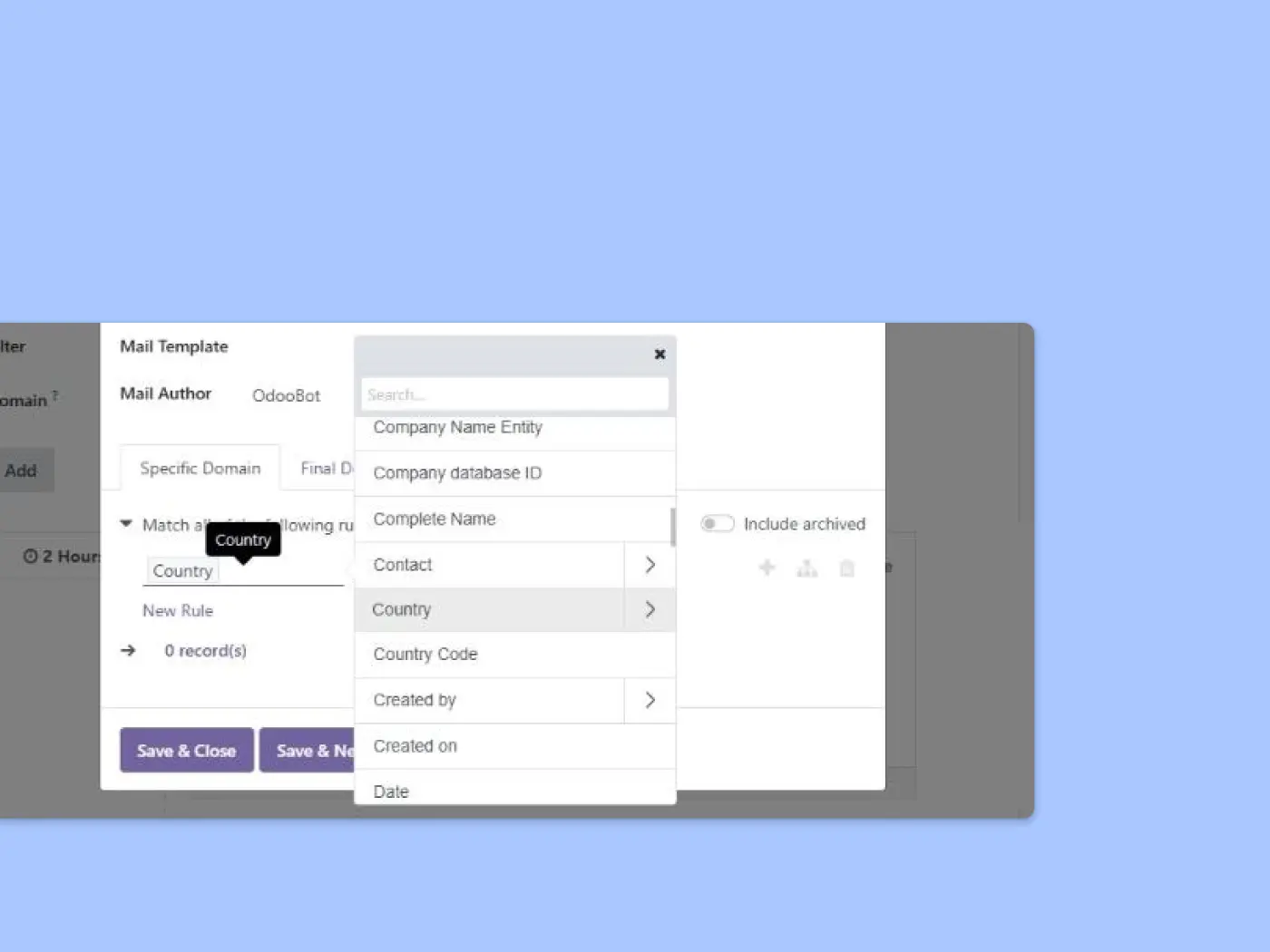Click the add branch hierarchy icon
The height and width of the screenshot is (952, 1270).
(806, 568)
